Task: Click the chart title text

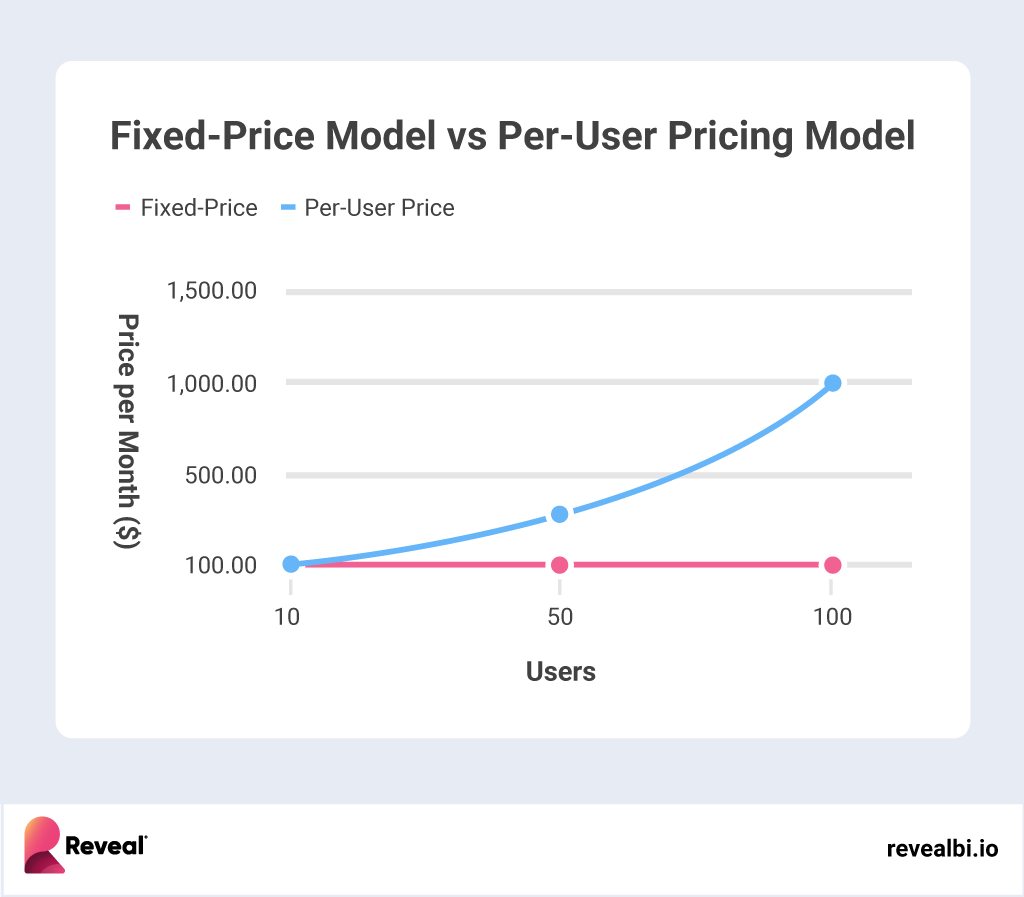Action: [x=512, y=137]
